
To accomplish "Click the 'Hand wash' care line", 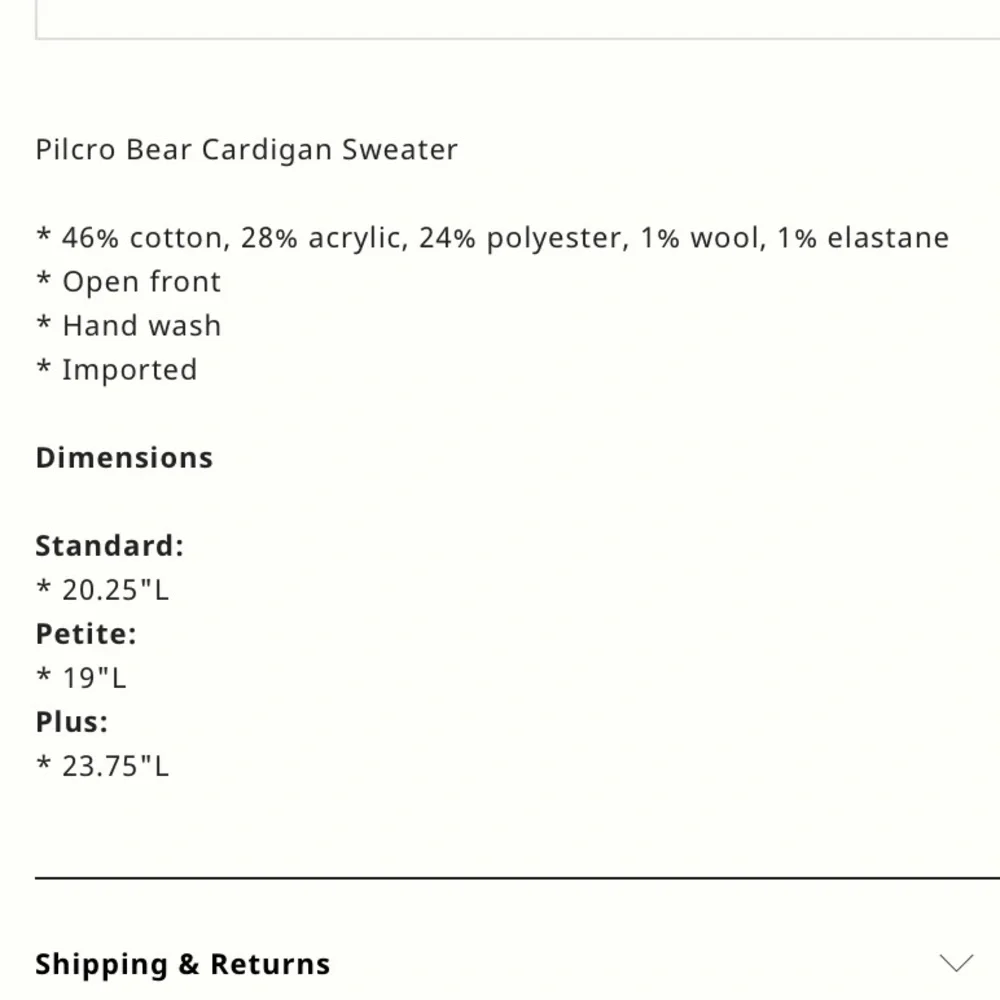I will [141, 326].
